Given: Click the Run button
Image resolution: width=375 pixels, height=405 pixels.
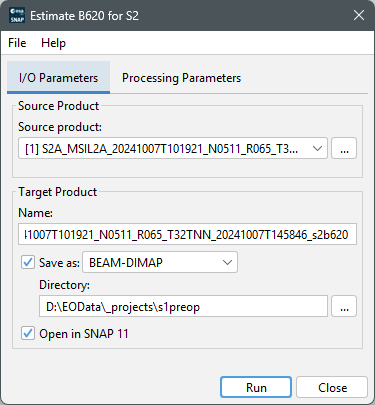Looking at the screenshot, I should pos(256,387).
